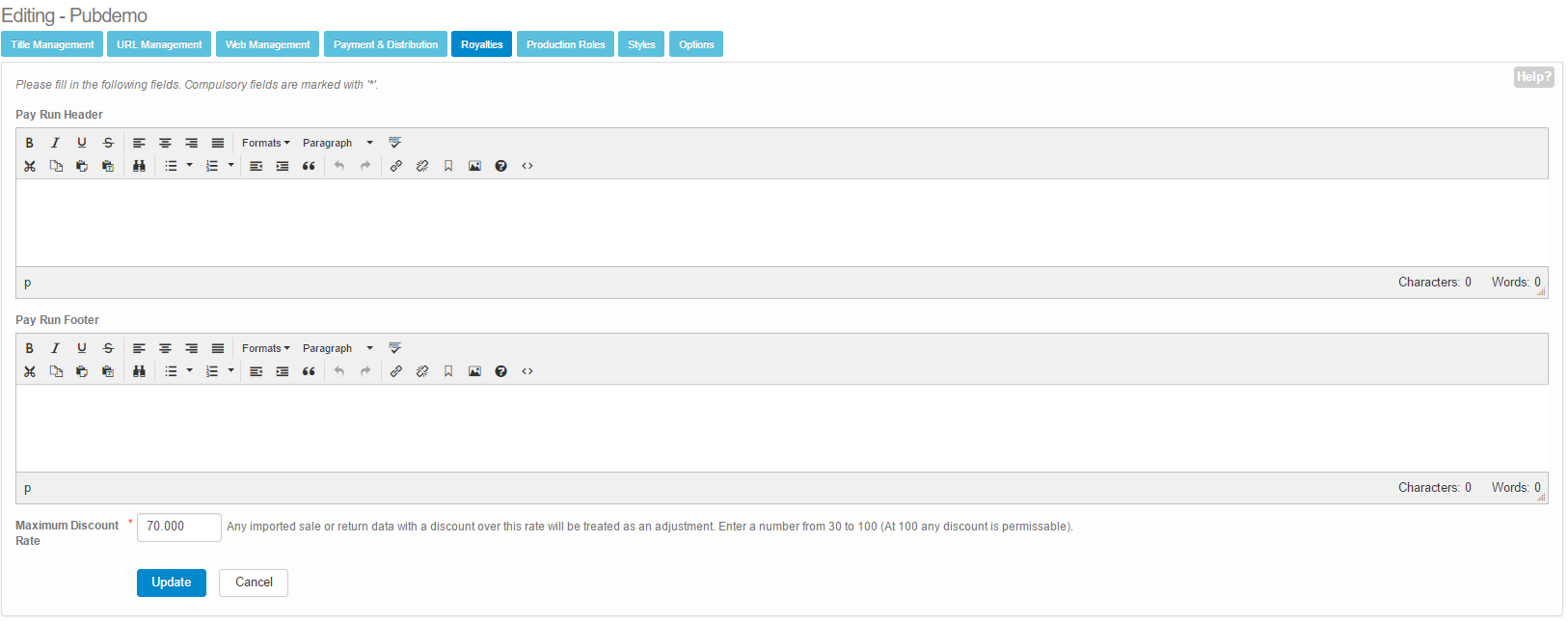Viewport: 1568px width, 623px height.
Task: Cut selection in Pay Run Header editor
Action: (30, 166)
